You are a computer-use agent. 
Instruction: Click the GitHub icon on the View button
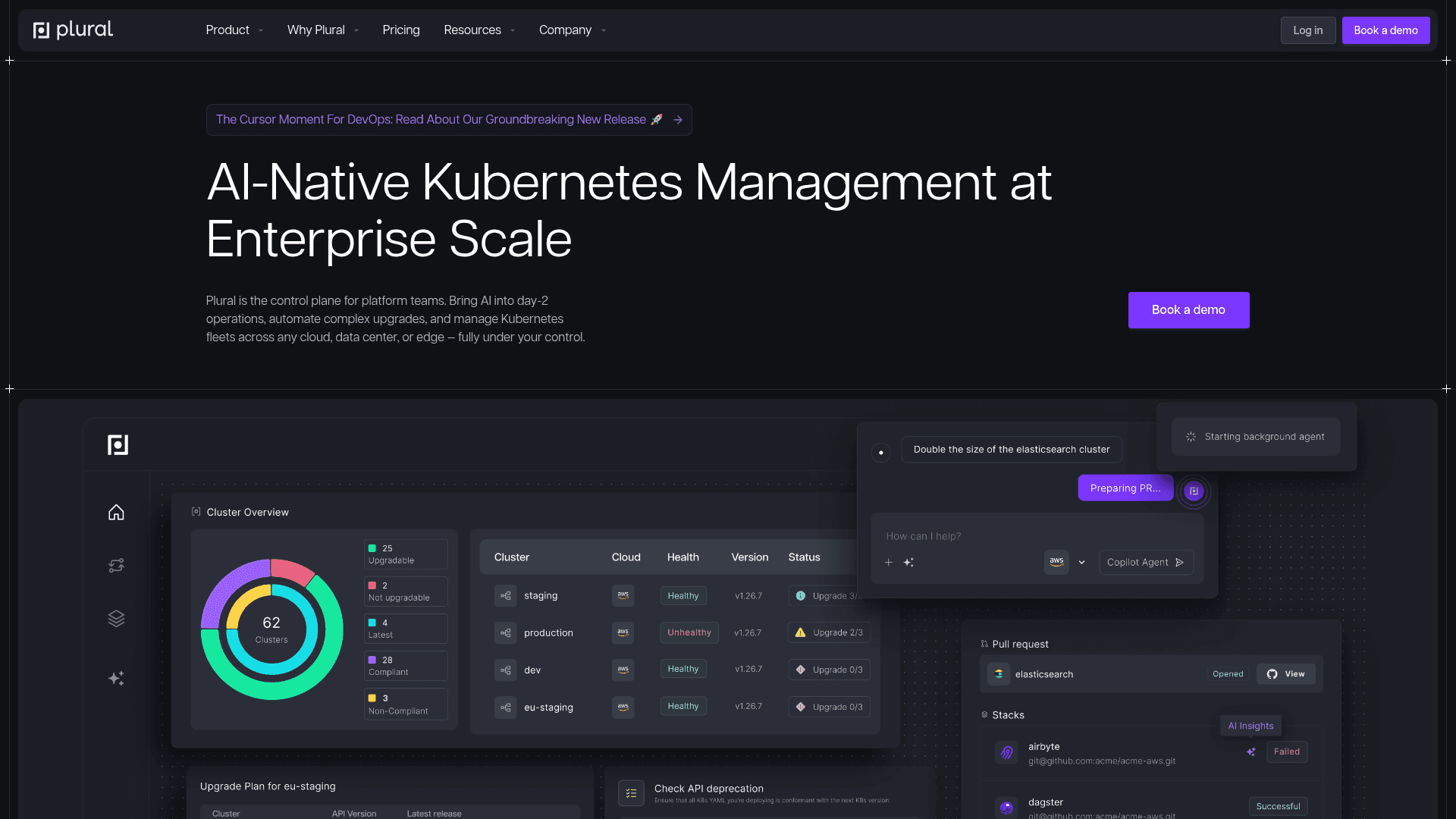click(1271, 673)
